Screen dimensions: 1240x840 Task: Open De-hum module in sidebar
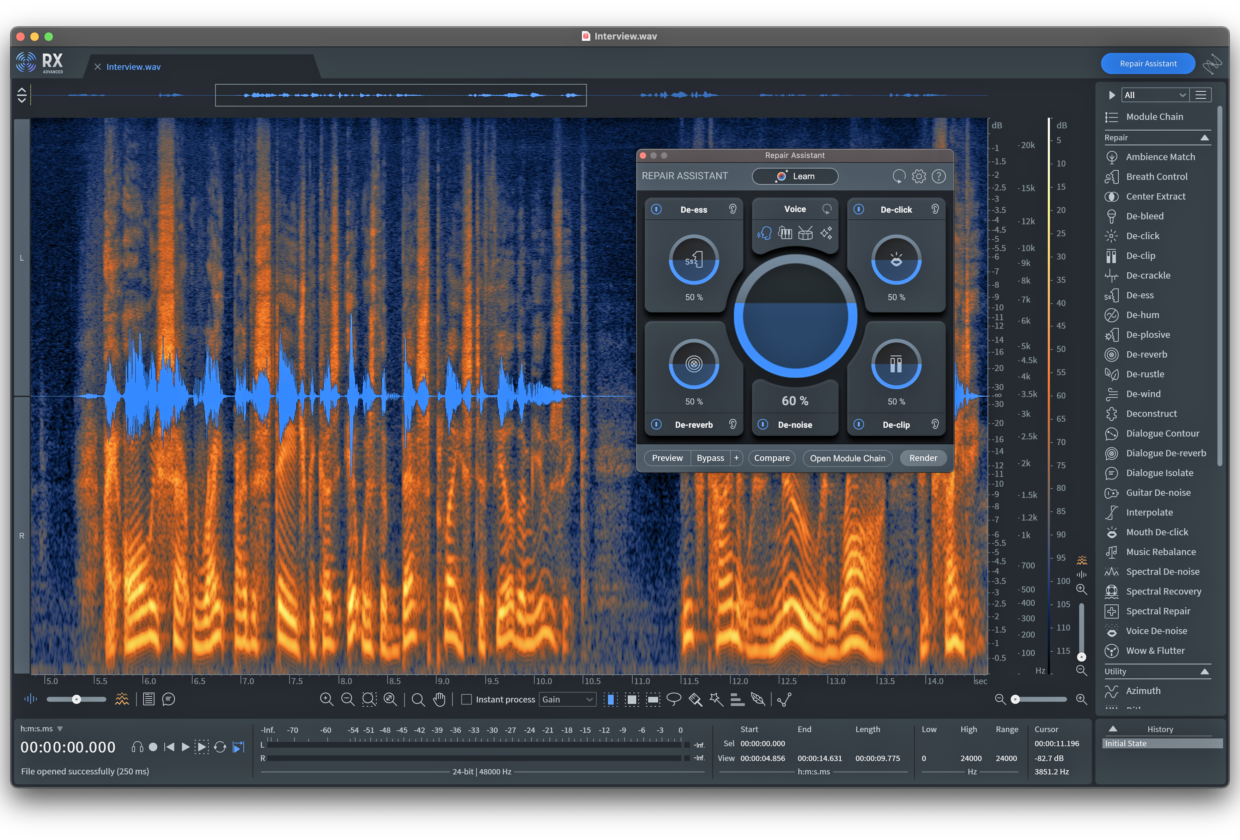point(1143,315)
